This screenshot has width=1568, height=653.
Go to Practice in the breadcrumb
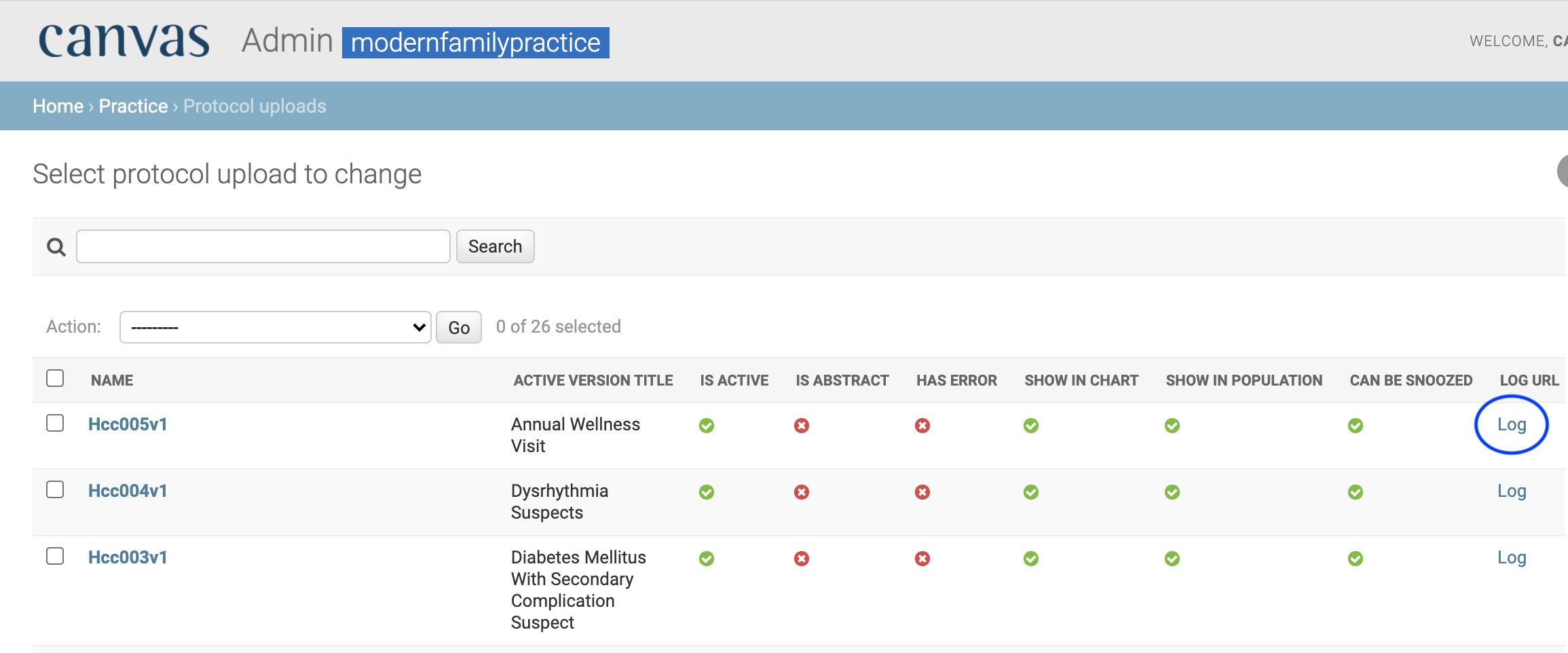[x=133, y=106]
